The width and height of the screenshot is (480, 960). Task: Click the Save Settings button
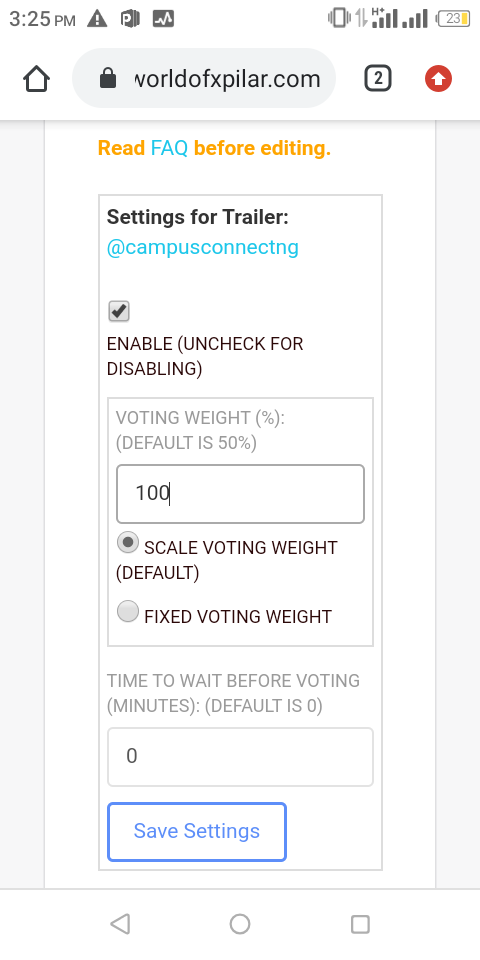[197, 831]
